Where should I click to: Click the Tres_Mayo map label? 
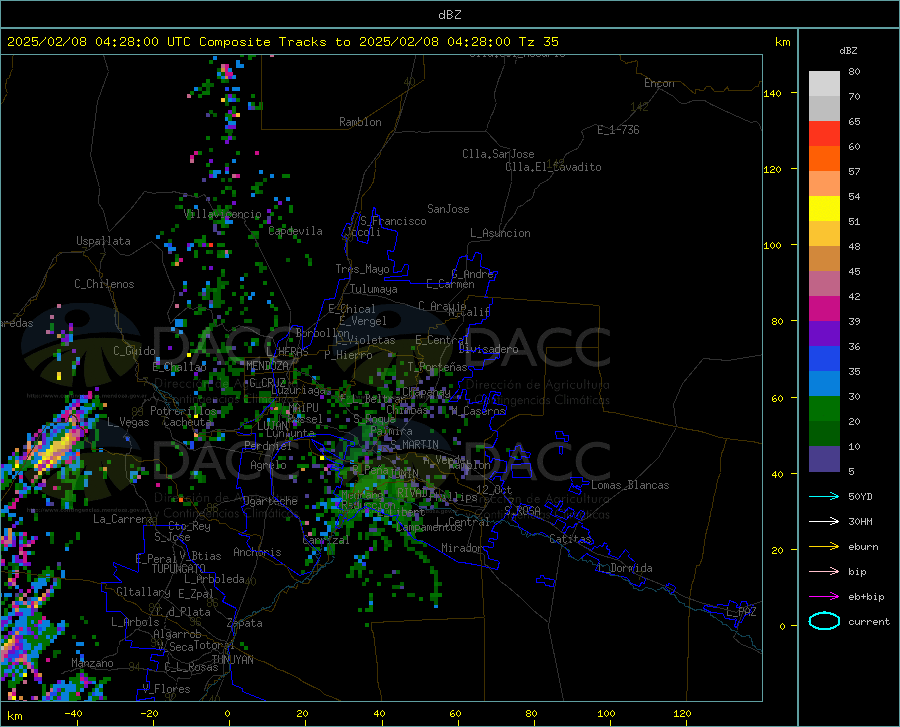click(362, 269)
